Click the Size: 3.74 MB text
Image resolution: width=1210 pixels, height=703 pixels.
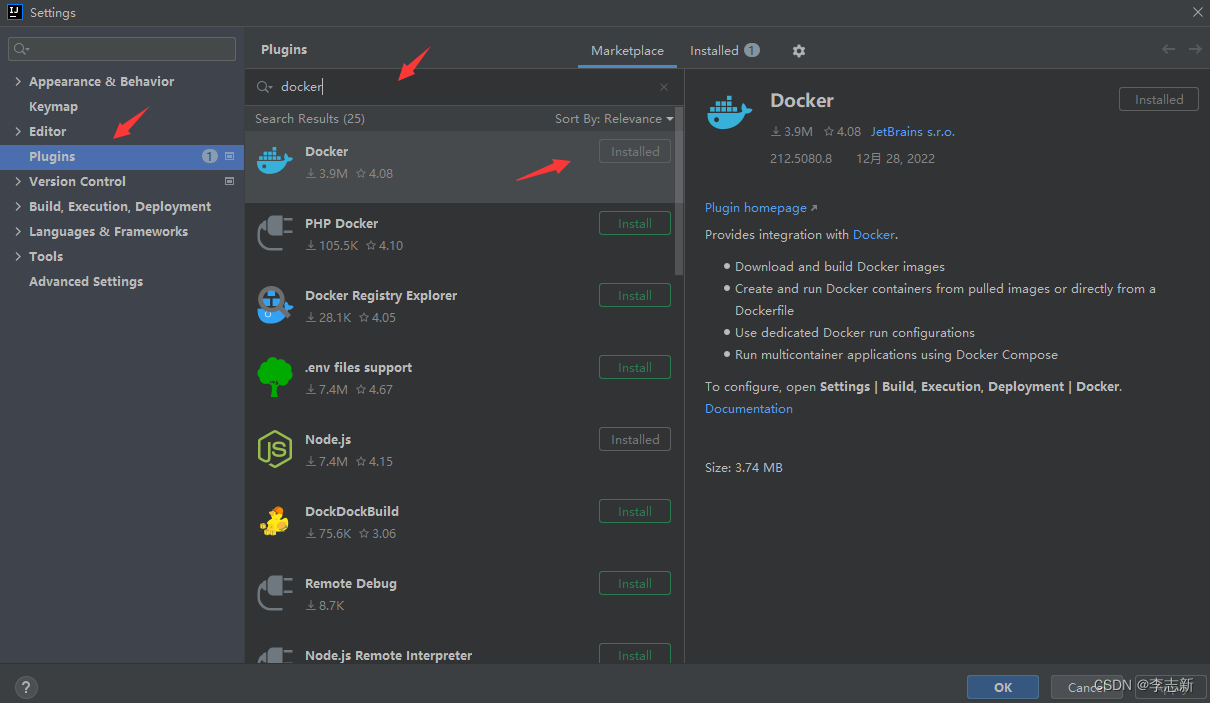coord(744,468)
